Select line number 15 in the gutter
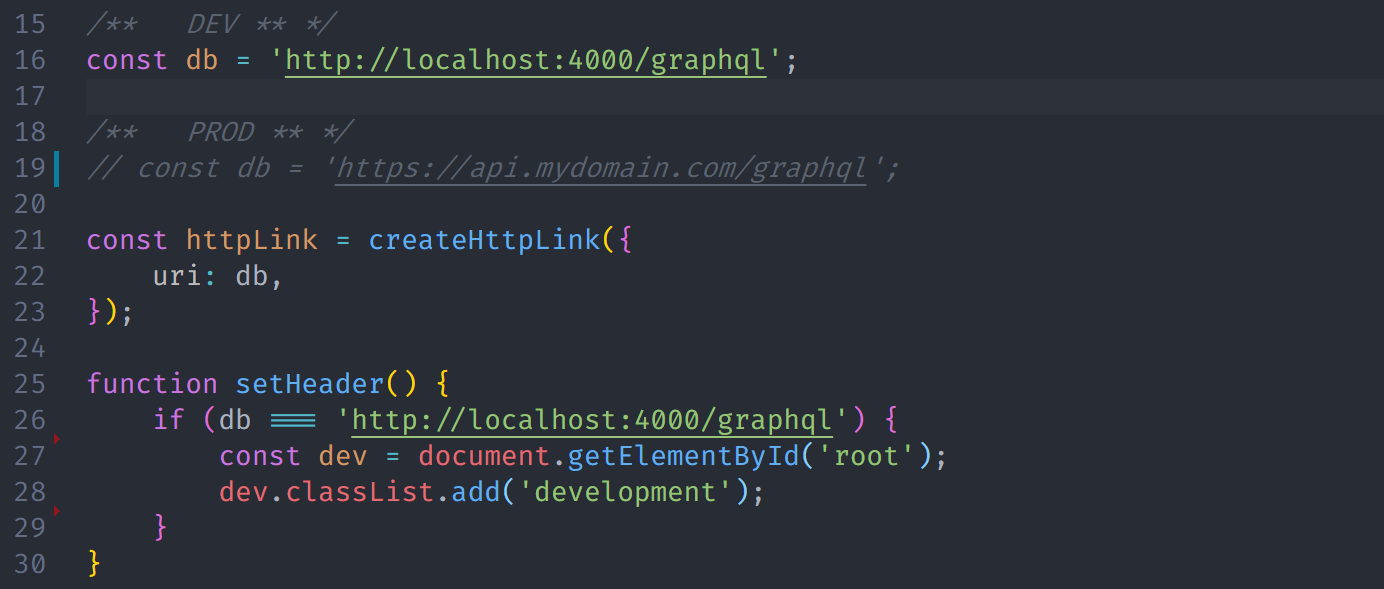The image size is (1384, 589). pos(31,24)
